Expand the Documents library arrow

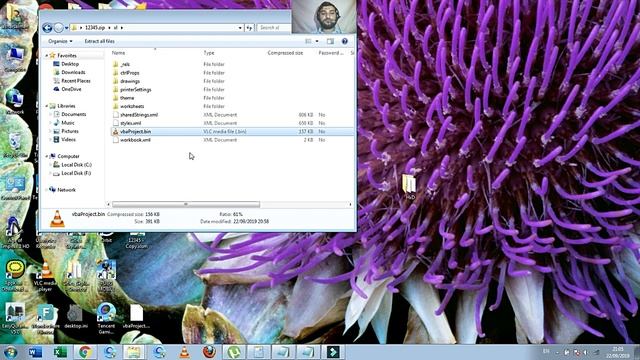coord(50,114)
